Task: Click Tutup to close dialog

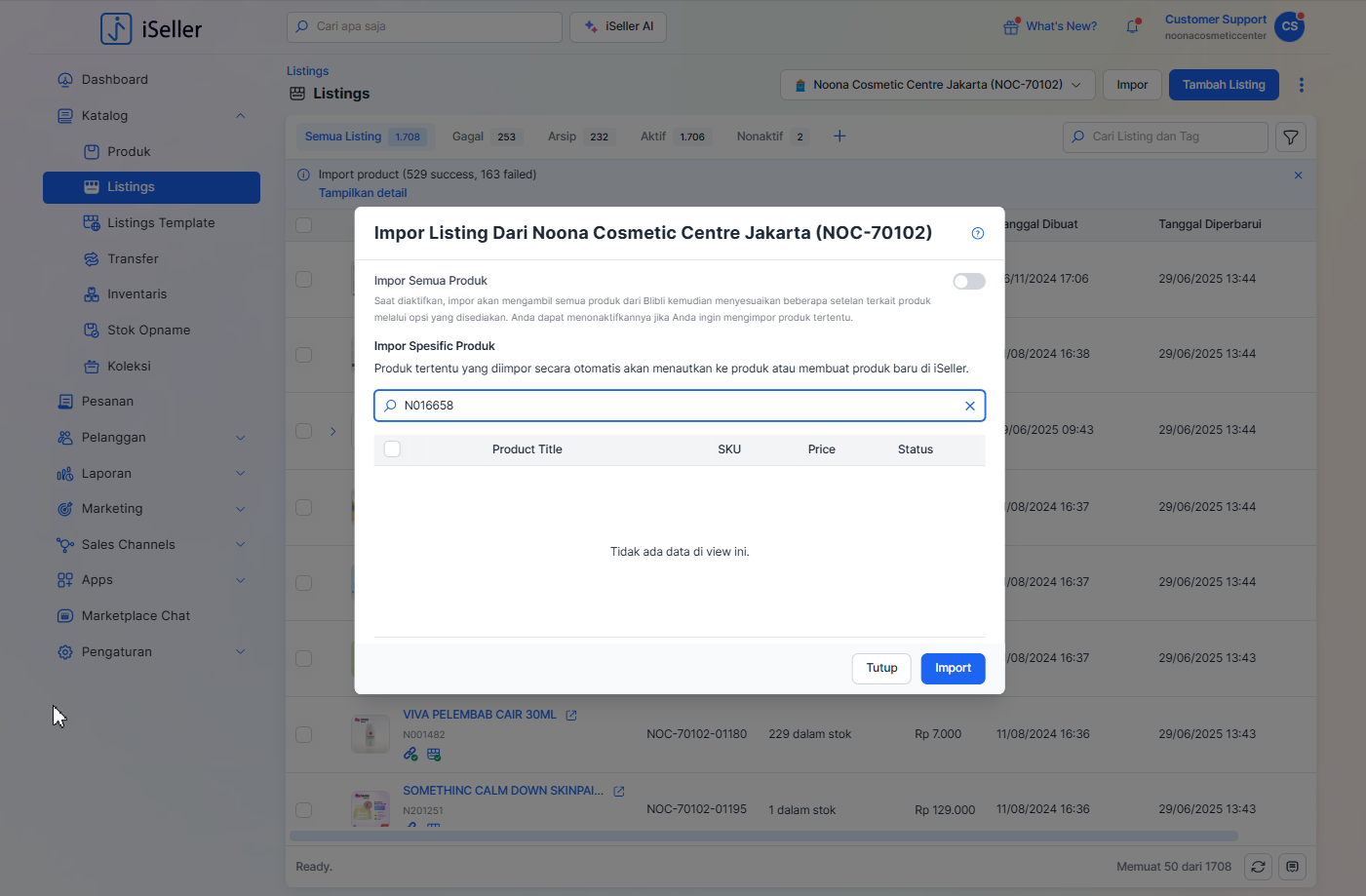Action: pos(881,669)
